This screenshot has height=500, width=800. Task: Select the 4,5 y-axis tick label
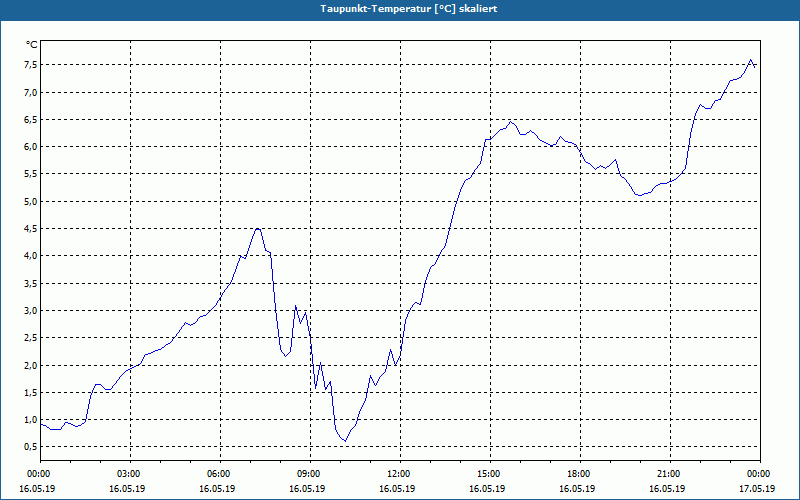coord(30,229)
